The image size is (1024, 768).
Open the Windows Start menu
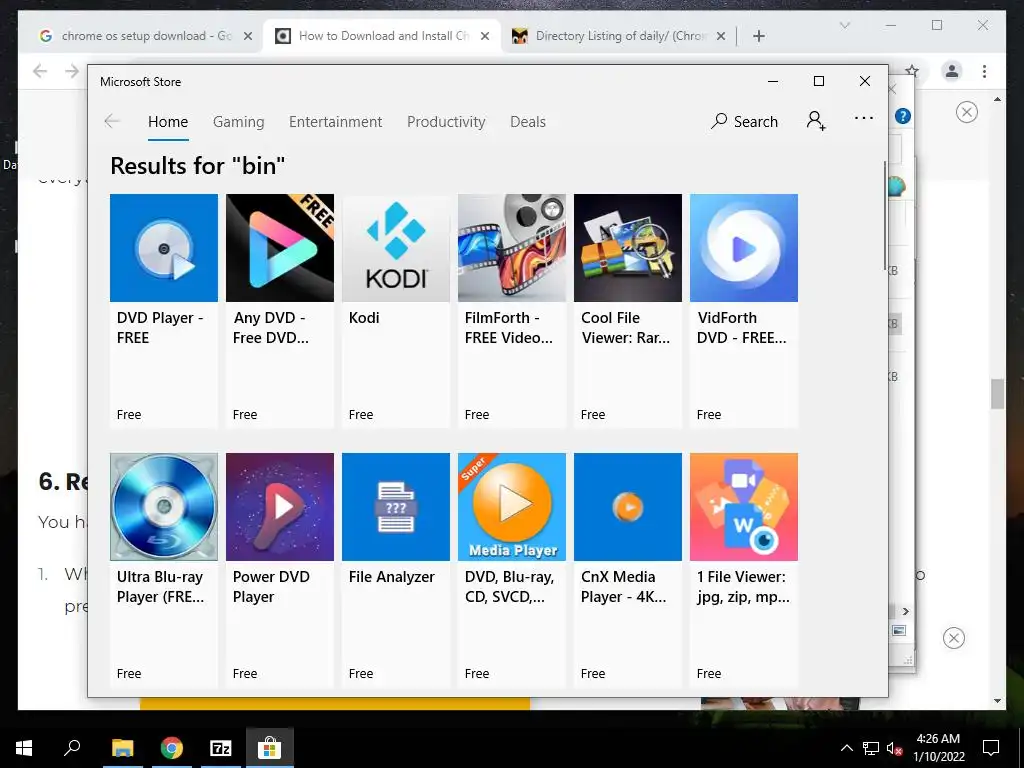[x=24, y=748]
